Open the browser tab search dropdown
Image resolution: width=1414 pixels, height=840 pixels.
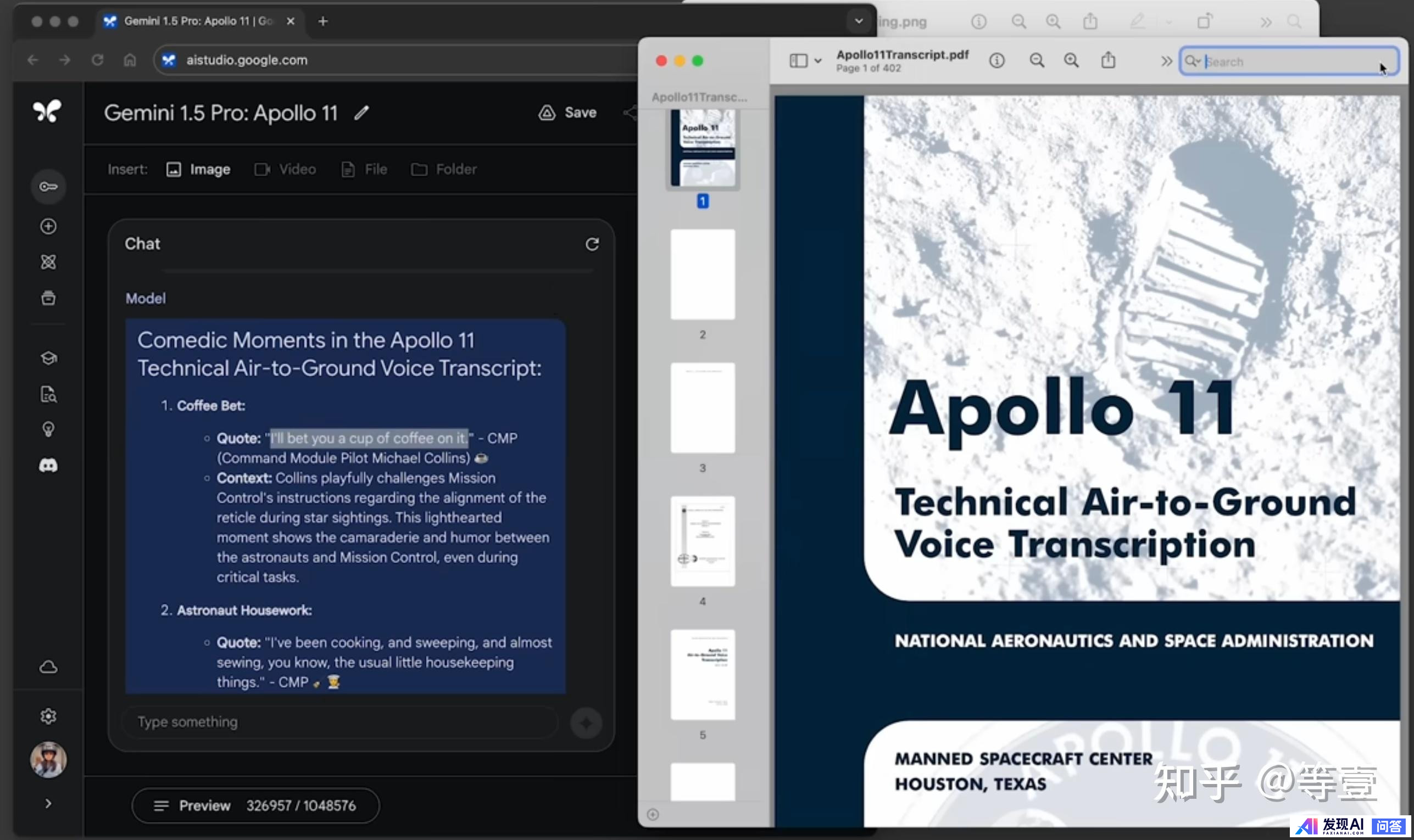(859, 21)
